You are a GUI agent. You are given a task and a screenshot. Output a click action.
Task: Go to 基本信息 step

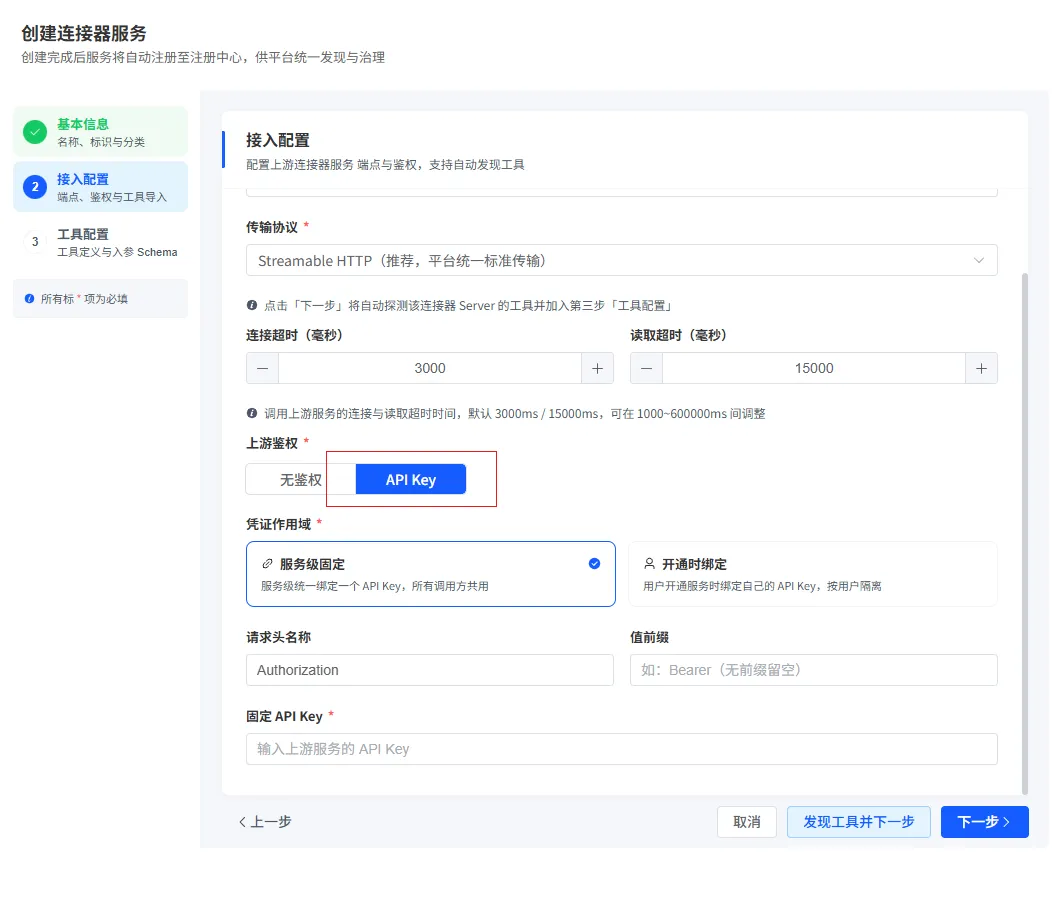101,132
